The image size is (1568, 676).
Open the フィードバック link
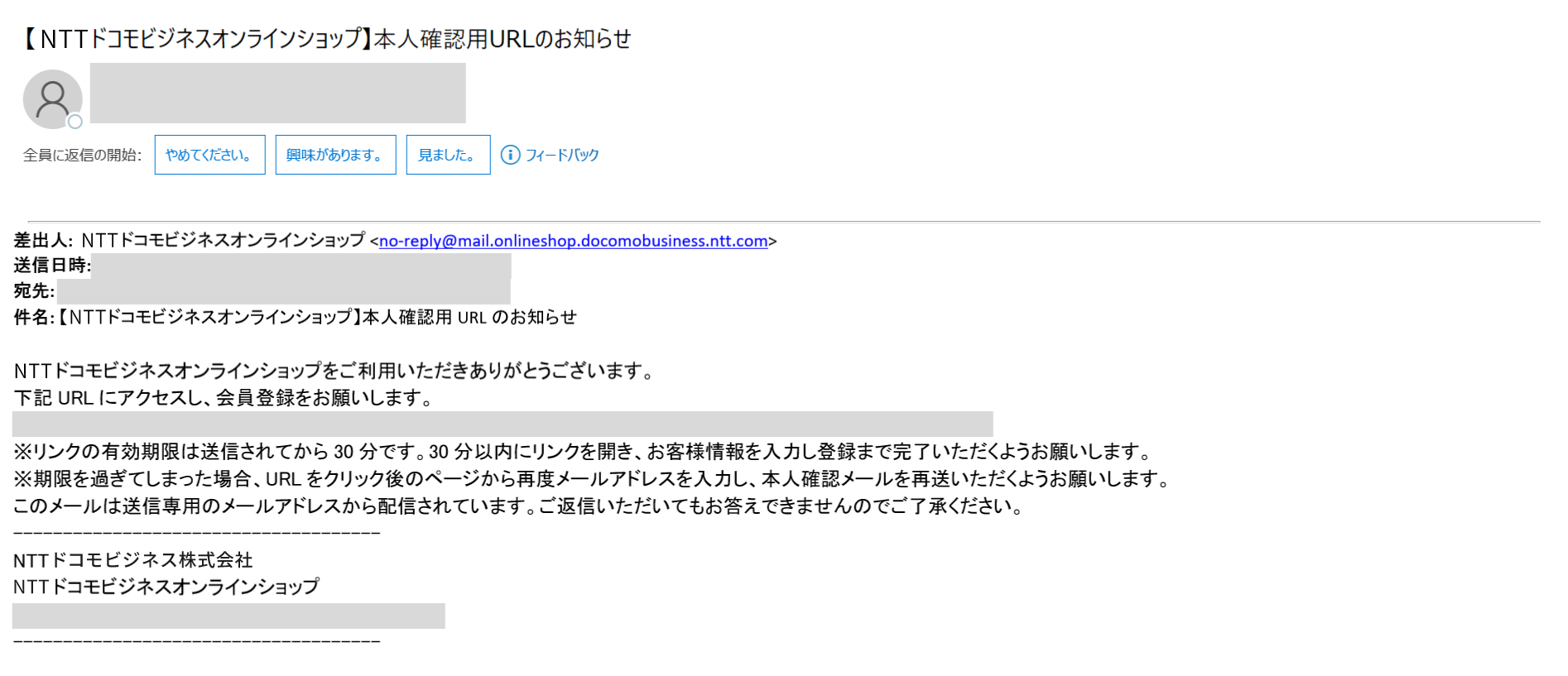pyautogui.click(x=562, y=155)
